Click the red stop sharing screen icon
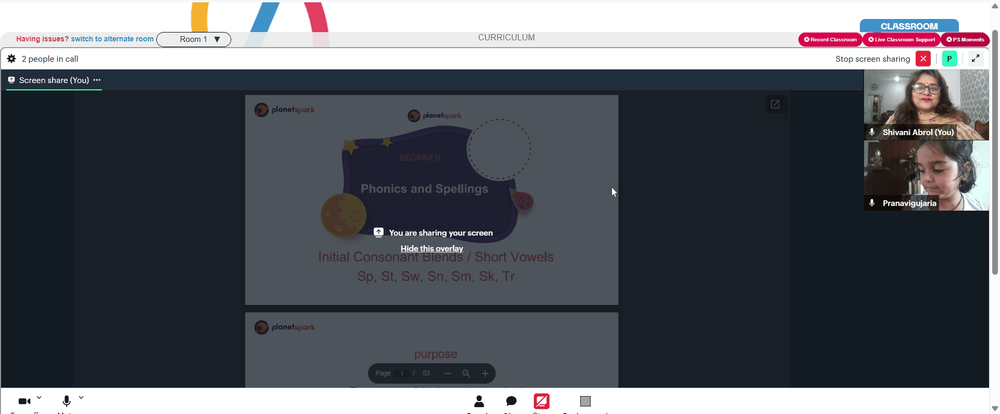The height and width of the screenshot is (414, 1000). (x=541, y=401)
